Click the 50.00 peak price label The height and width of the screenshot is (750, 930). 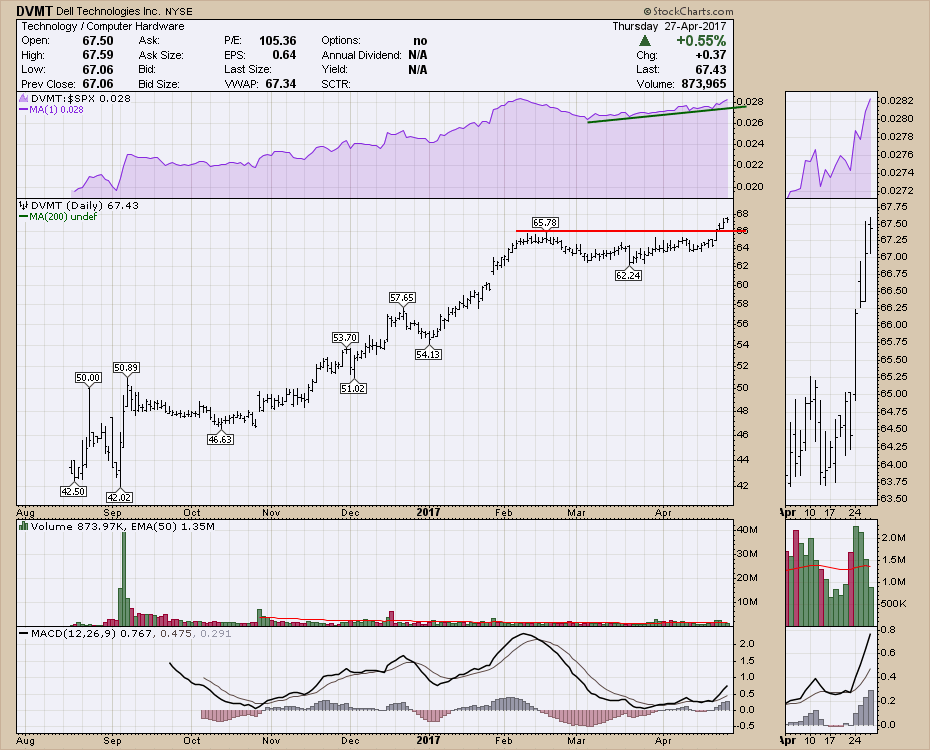tap(88, 377)
